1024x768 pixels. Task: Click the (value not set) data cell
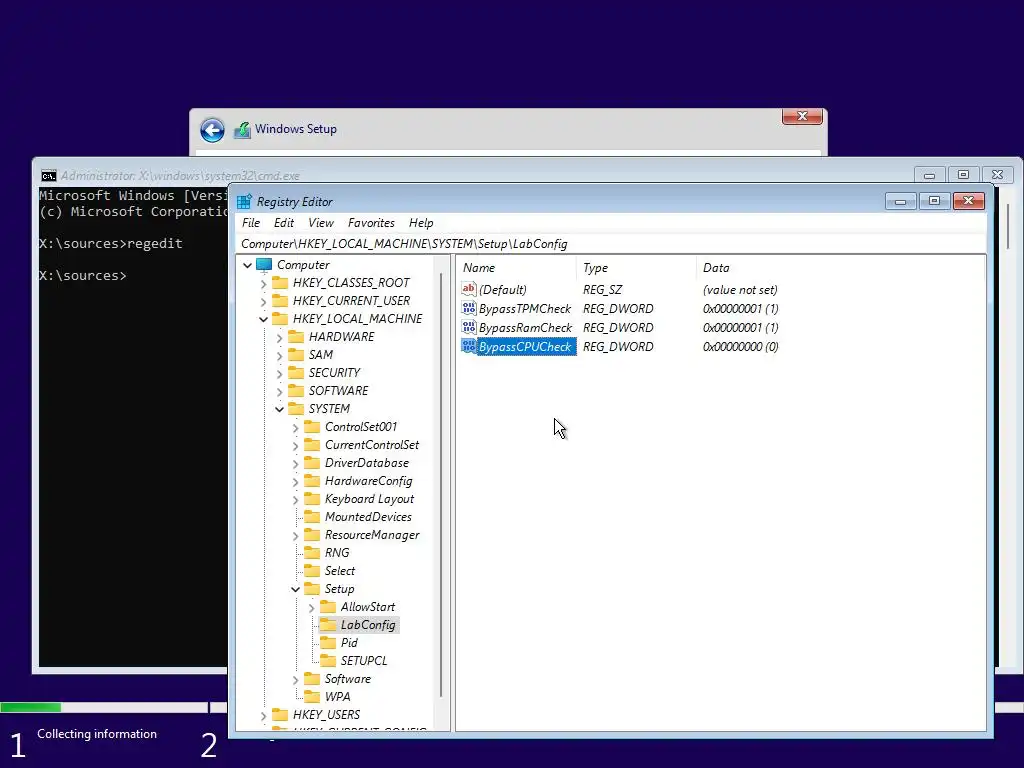[x=740, y=289]
